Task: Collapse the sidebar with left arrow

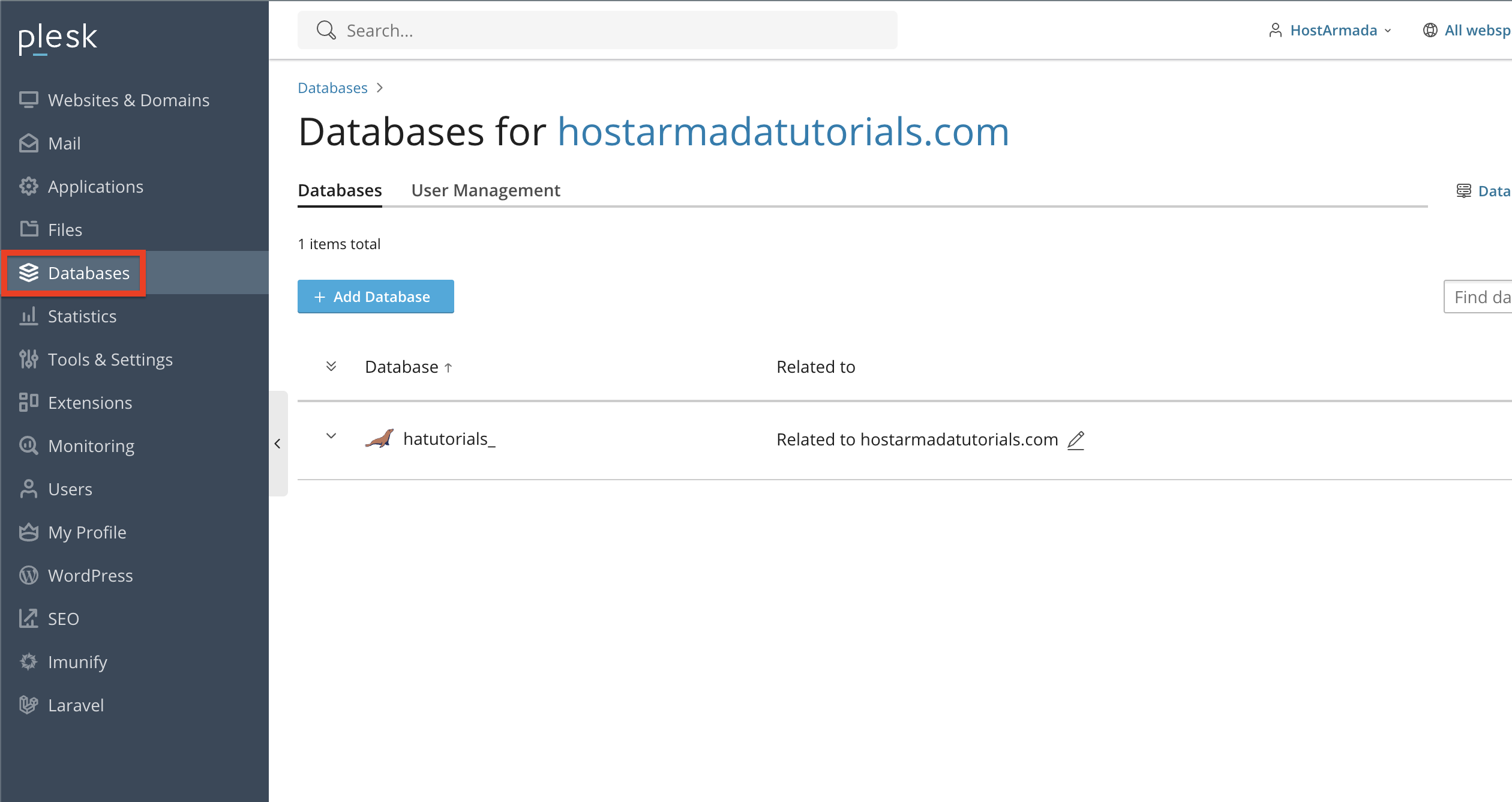Action: 277,444
